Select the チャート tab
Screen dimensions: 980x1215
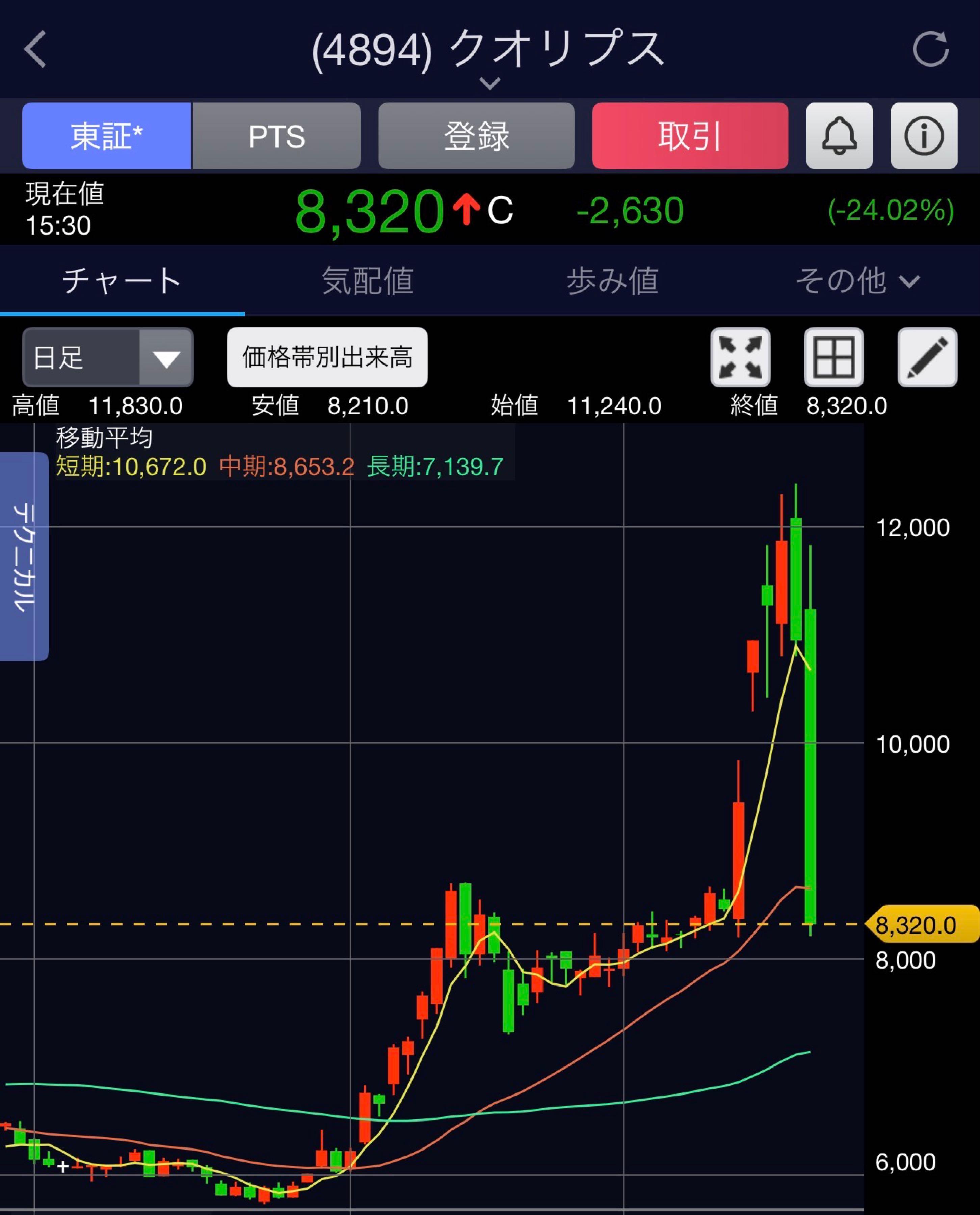pos(122,280)
